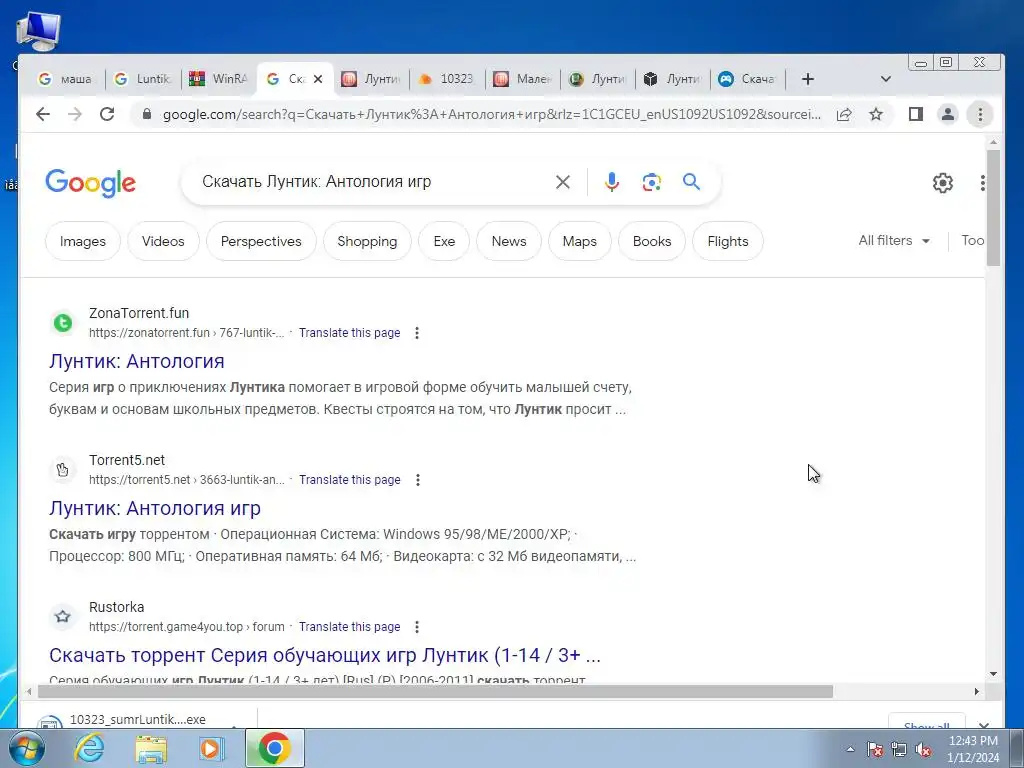Switch to the Luntik Google tab
Screen dimensions: 1024x768
click(x=142, y=79)
